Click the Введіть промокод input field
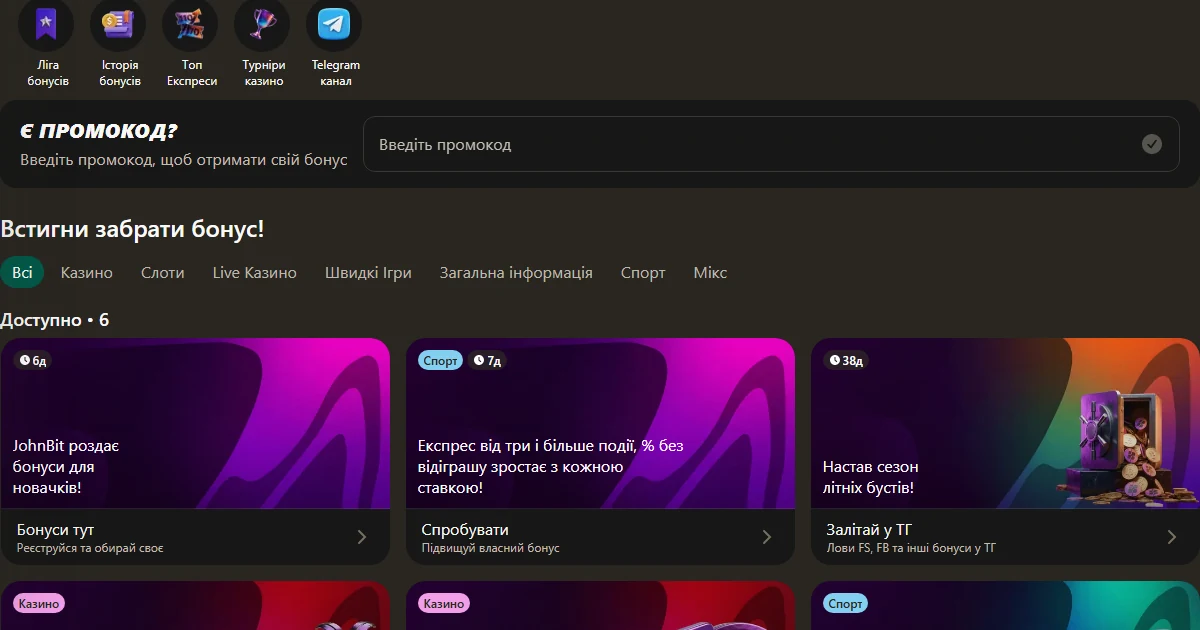Image resolution: width=1200 pixels, height=630 pixels. pyautogui.click(x=771, y=144)
